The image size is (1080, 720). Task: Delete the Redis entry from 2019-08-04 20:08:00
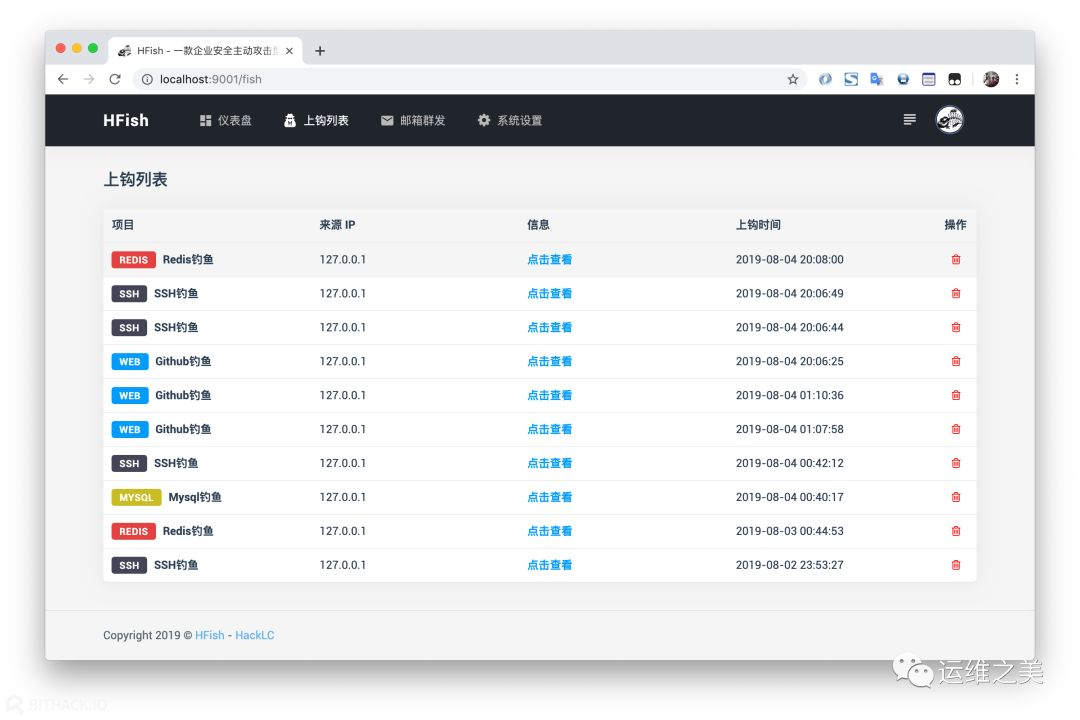[x=955, y=260]
